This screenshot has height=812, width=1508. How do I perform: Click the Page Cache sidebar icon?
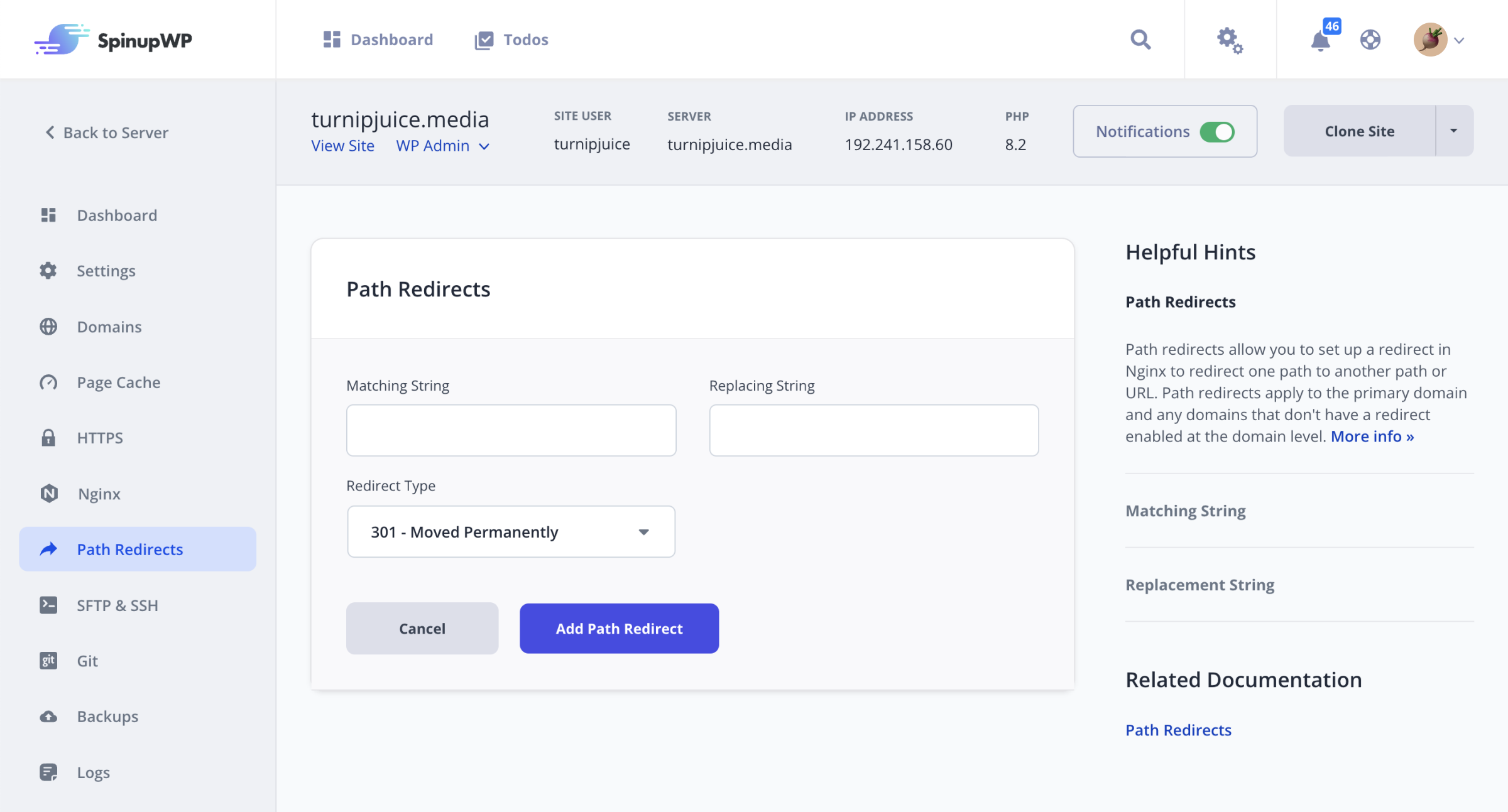[47, 382]
